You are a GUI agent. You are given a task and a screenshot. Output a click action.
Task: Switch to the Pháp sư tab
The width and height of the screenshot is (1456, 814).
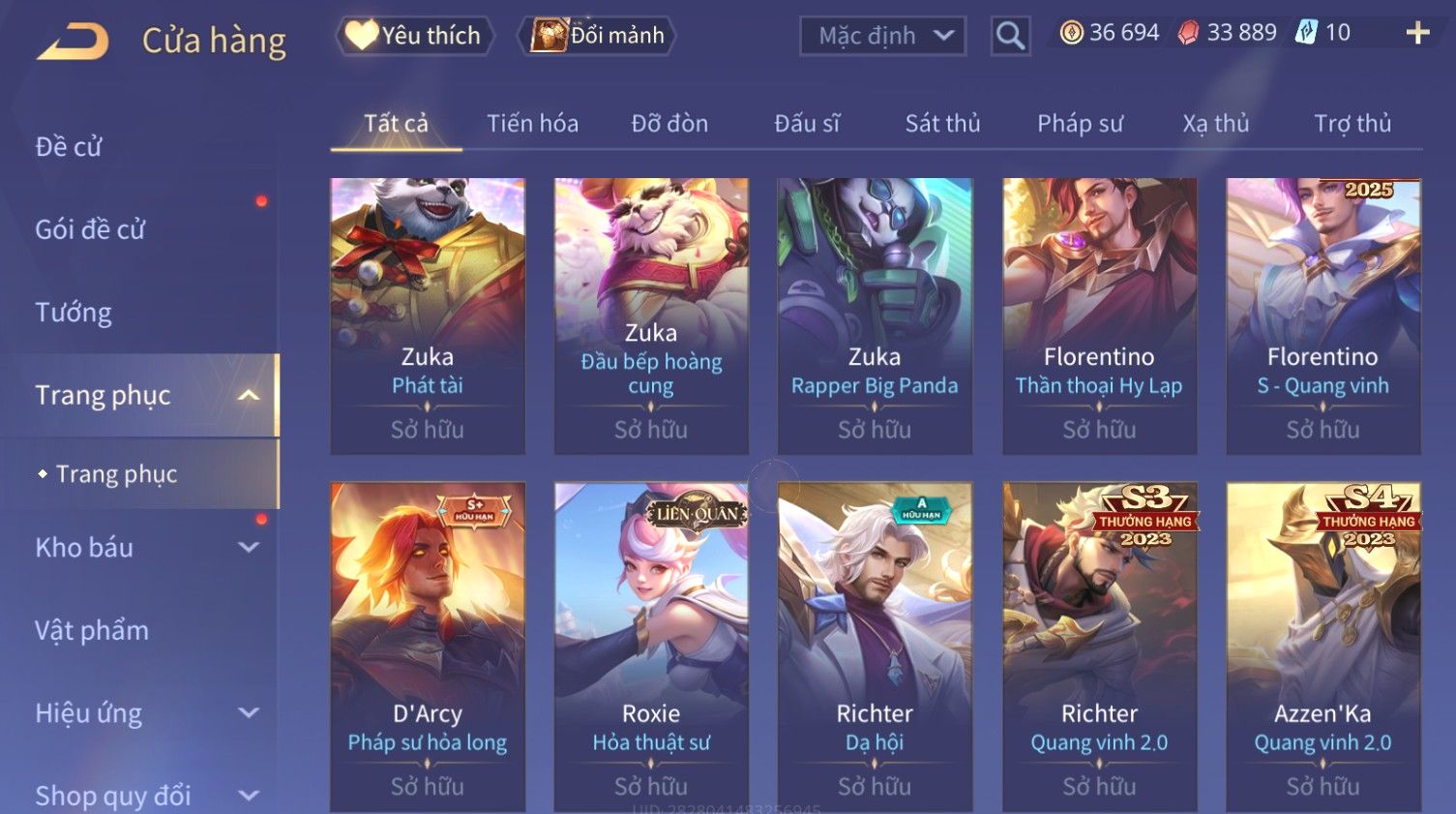(1080, 124)
